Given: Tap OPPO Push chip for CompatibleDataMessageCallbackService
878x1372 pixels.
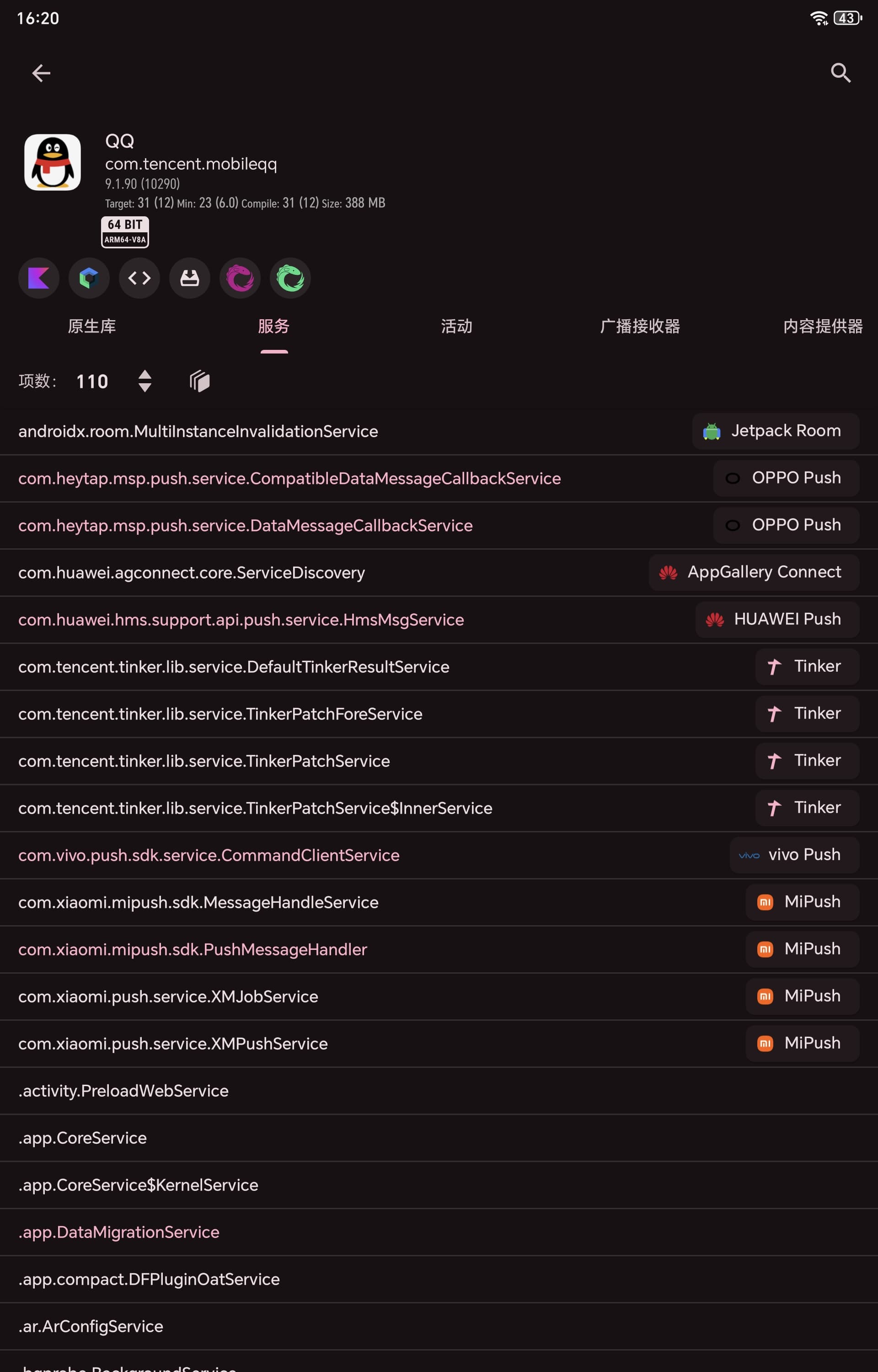Looking at the screenshot, I should 786,478.
